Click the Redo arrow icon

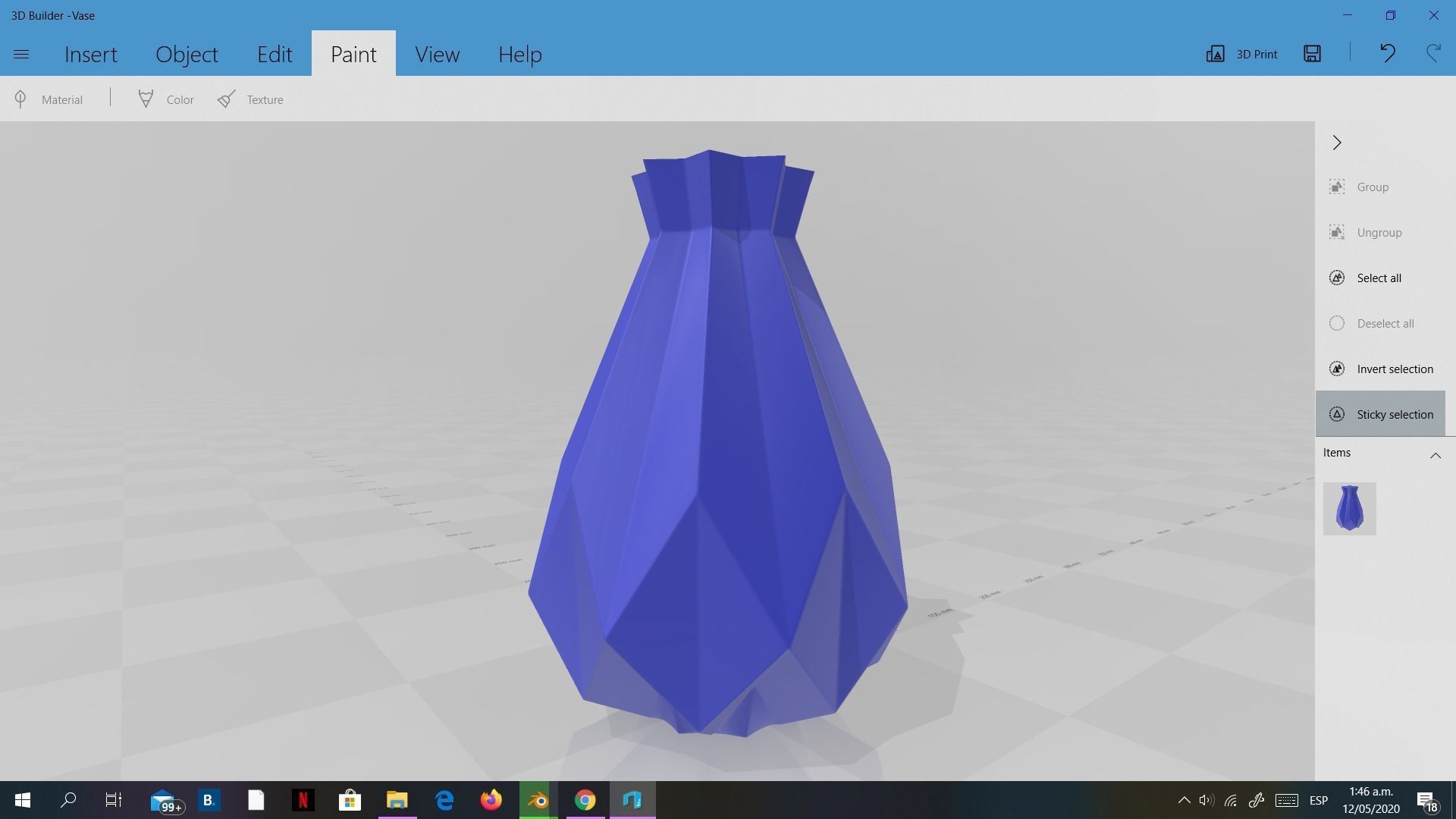click(1432, 53)
